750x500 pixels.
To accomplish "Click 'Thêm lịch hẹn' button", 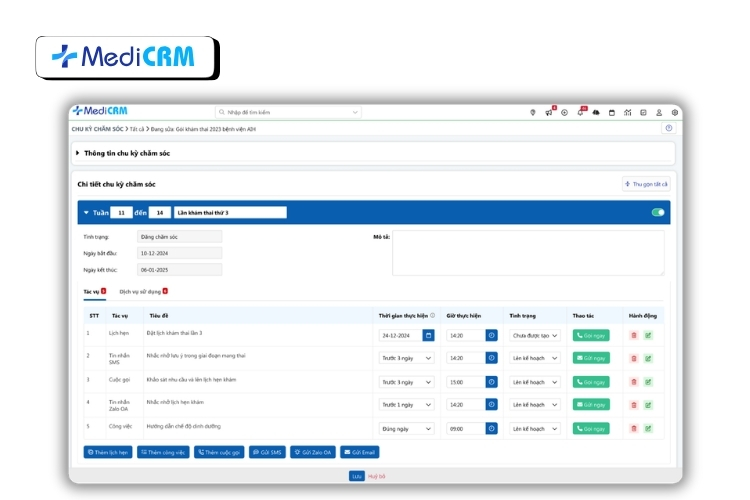I will [x=108, y=452].
